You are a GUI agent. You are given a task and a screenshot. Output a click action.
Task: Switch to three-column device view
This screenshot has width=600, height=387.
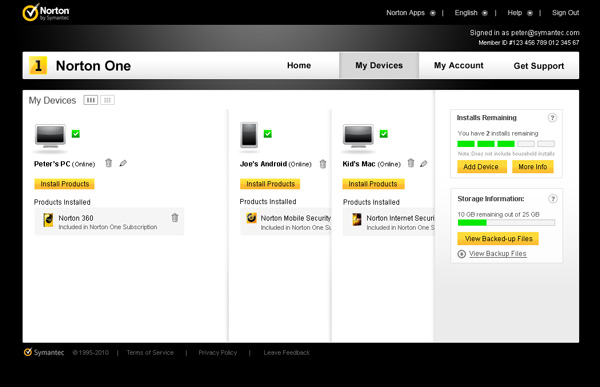coord(91,100)
